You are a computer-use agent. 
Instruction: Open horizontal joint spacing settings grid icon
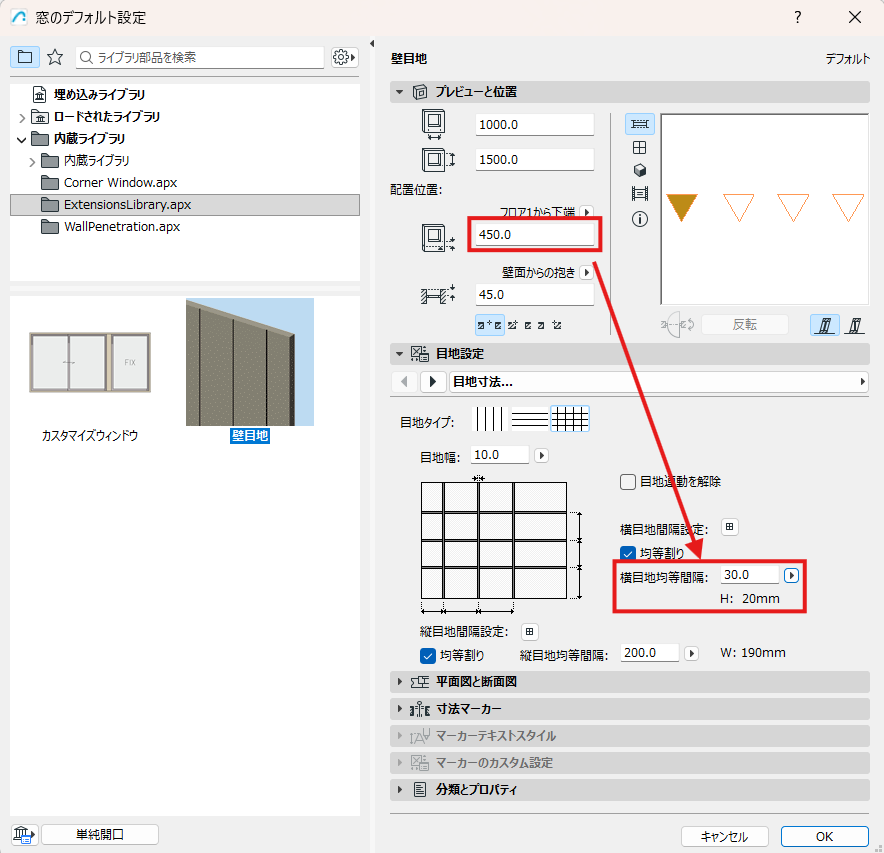click(730, 527)
